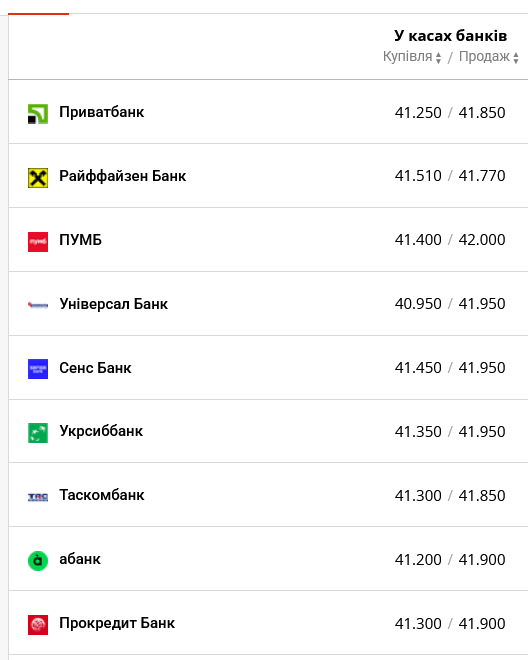This screenshot has height=660, width=528.
Task: Open the Приватбанк bank name link
Action: click(x=101, y=112)
